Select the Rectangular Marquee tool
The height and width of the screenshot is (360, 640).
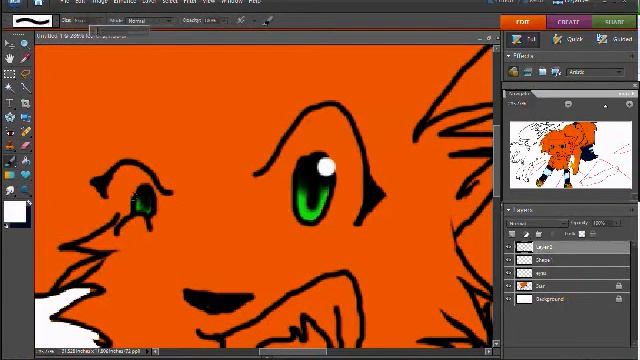tap(9, 74)
